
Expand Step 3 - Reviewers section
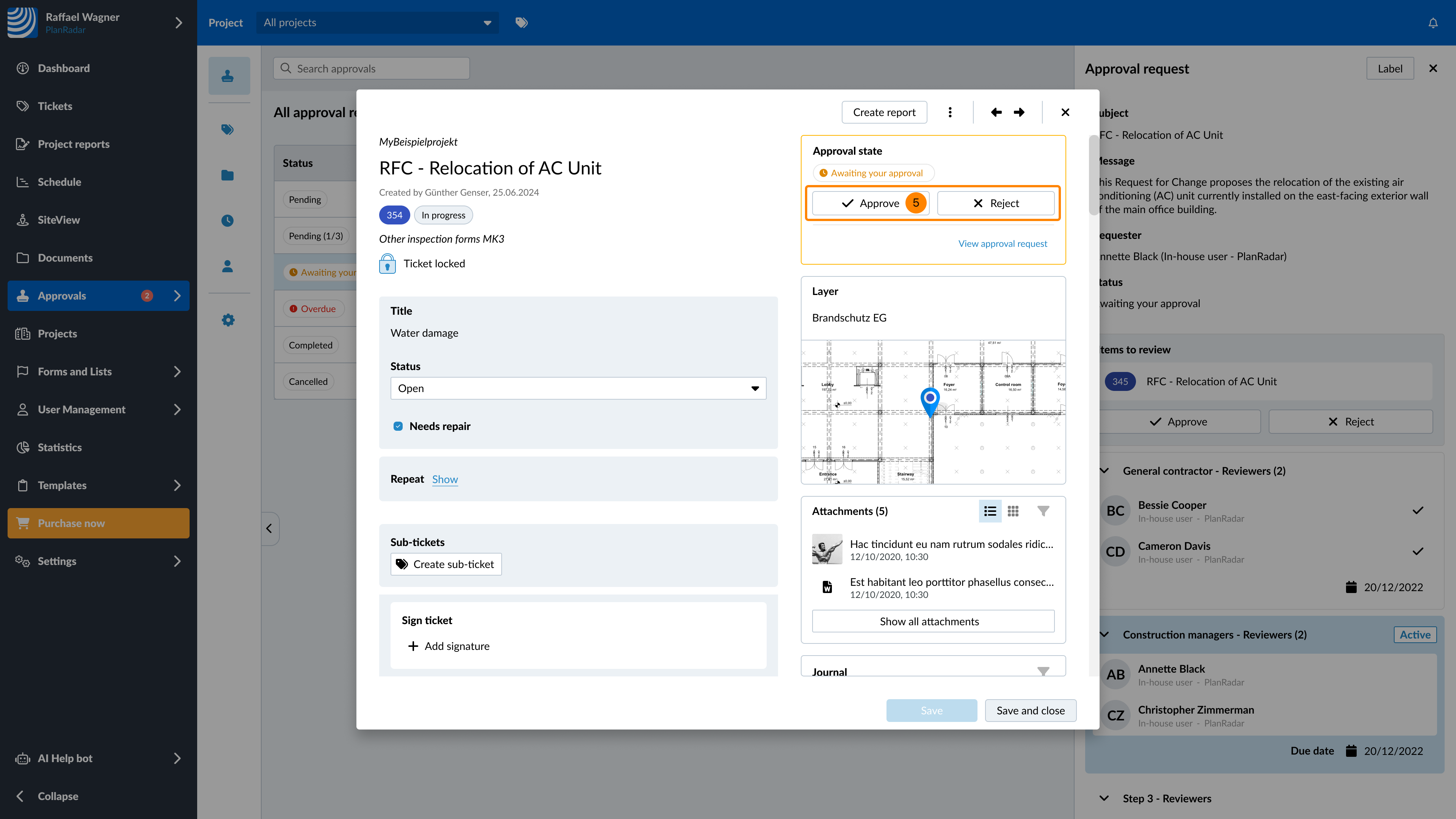tap(1104, 798)
